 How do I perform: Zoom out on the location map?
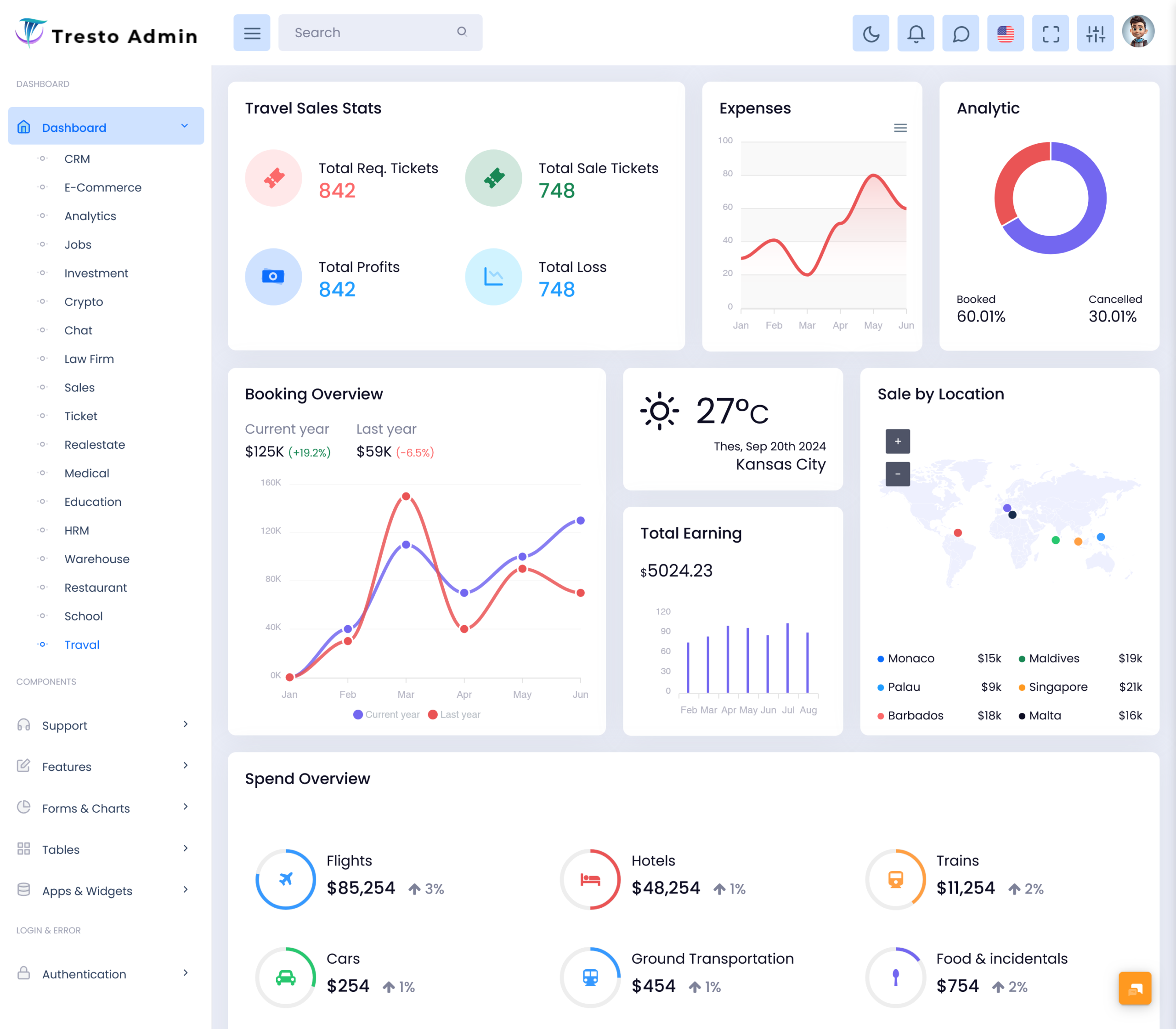pyautogui.click(x=898, y=474)
